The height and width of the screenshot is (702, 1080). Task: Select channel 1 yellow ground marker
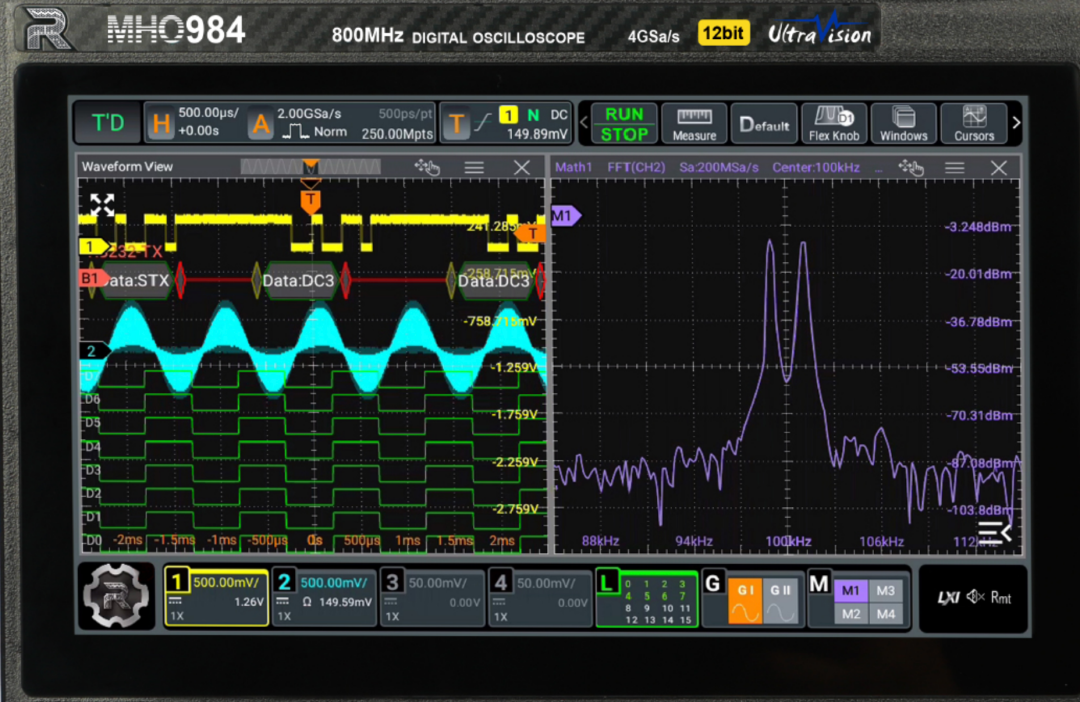click(93, 246)
